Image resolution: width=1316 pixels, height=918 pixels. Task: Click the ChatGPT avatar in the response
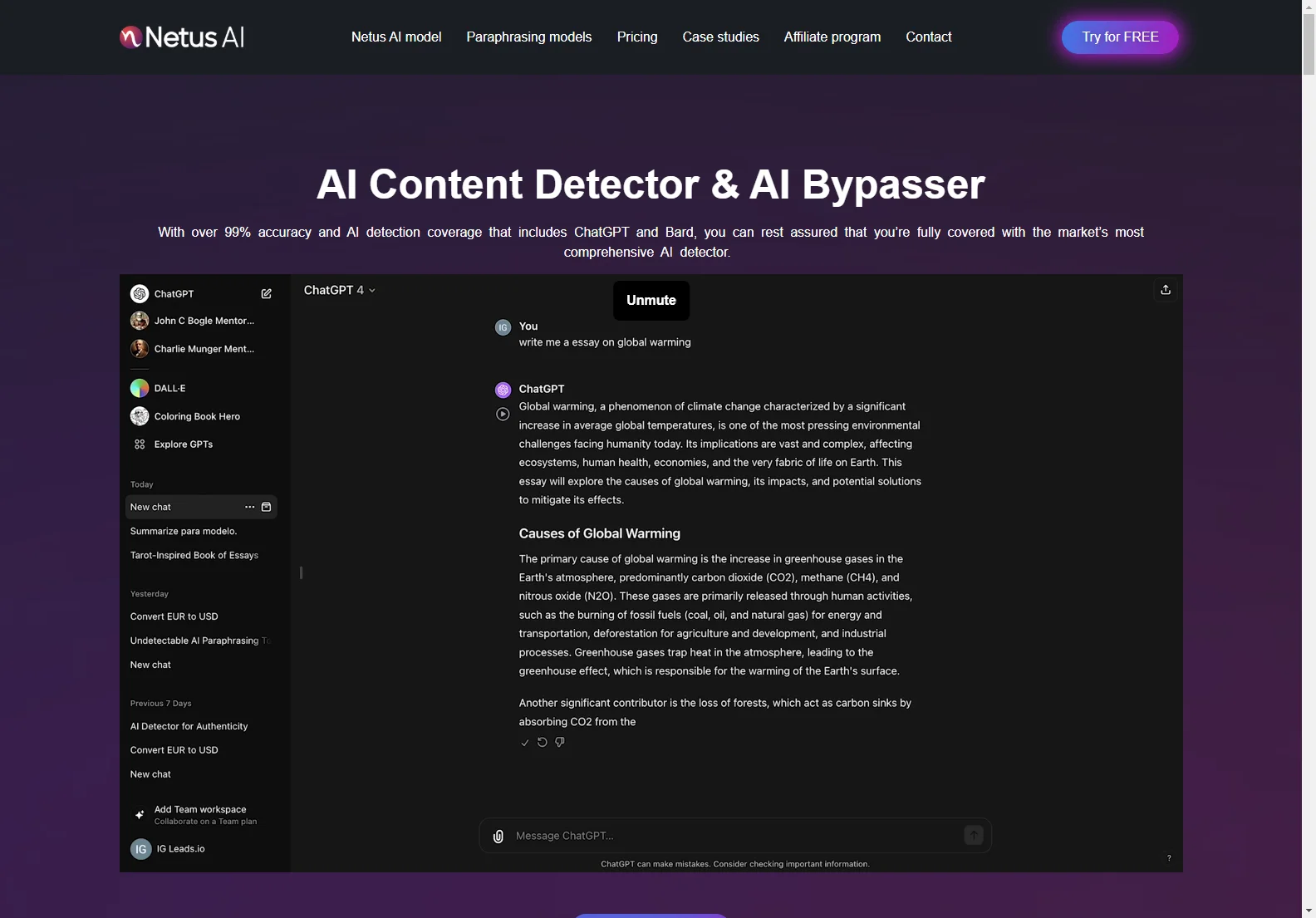503,390
